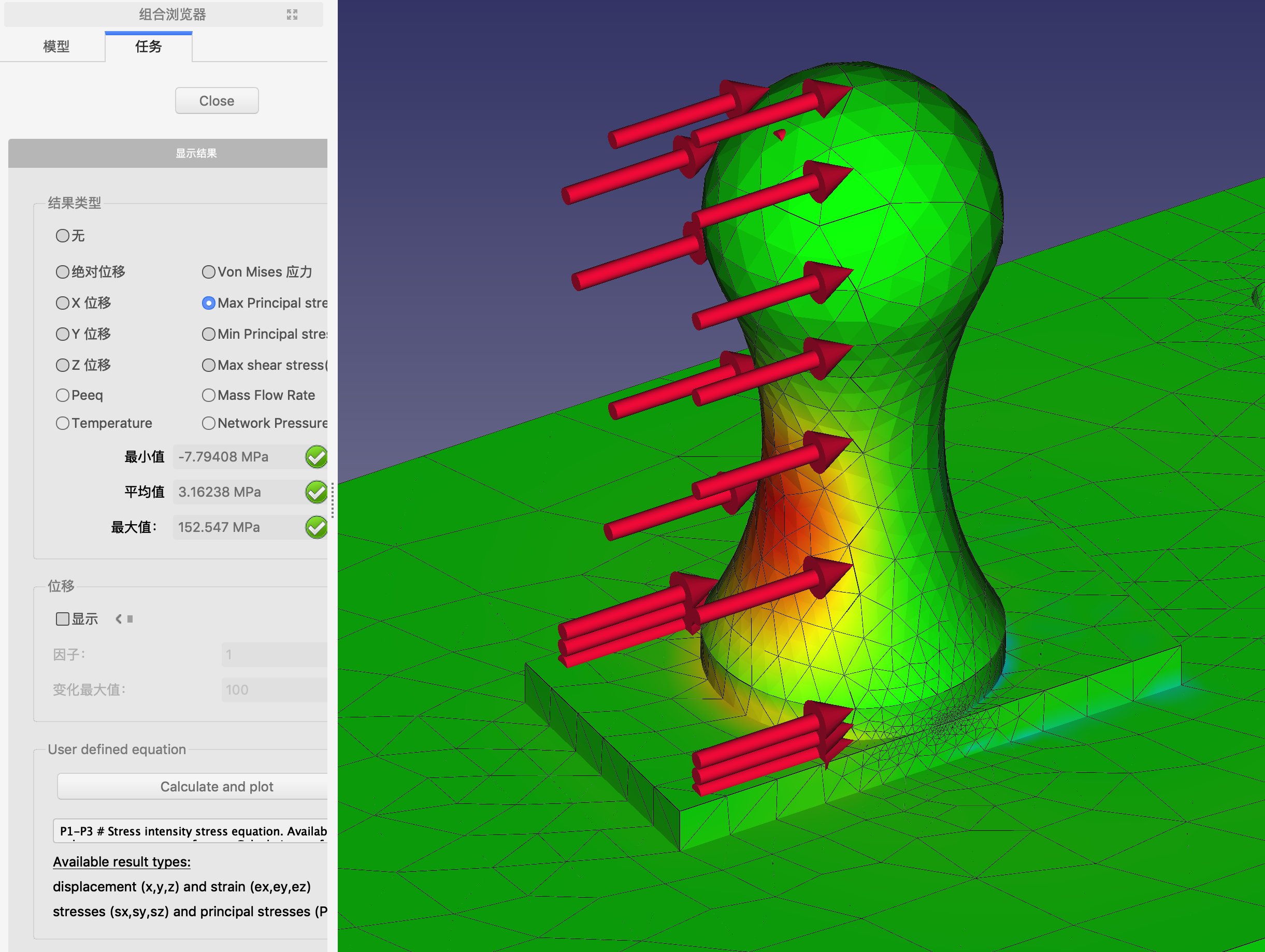Click green checkmark beside 最大值 field
Screen dimensions: 1265x952
point(316,527)
